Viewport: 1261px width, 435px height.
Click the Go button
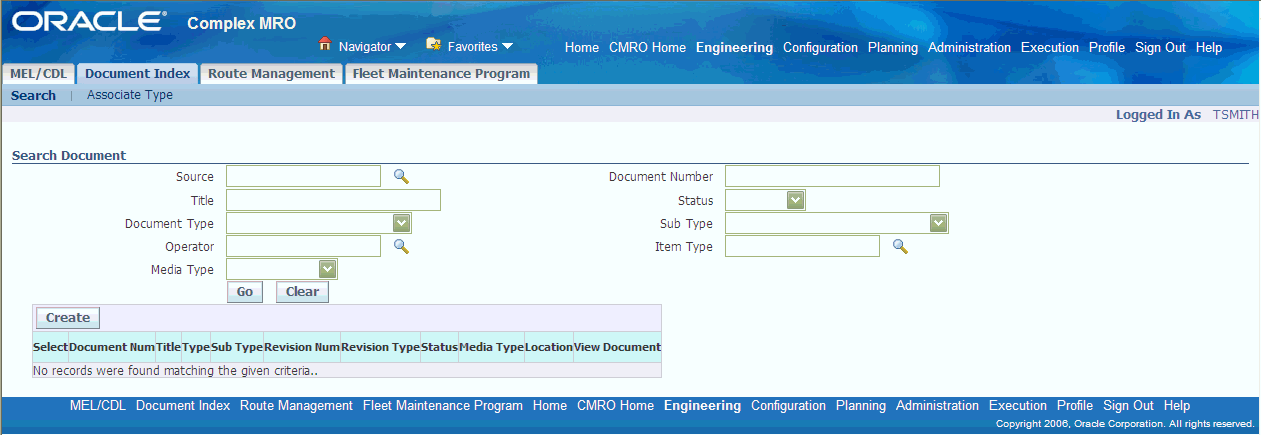point(245,292)
